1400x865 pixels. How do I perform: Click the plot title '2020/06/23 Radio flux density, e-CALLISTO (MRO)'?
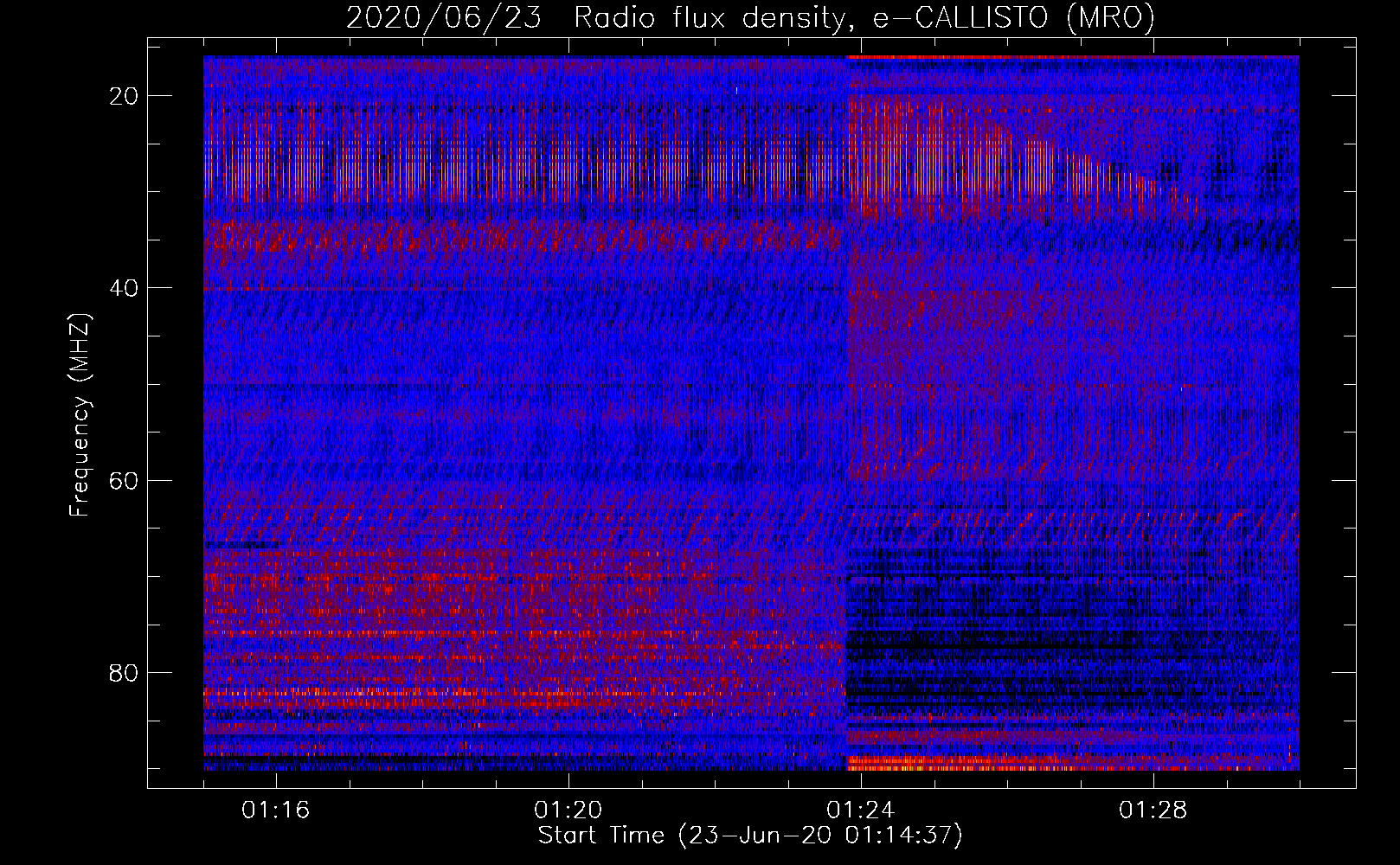[x=750, y=17]
